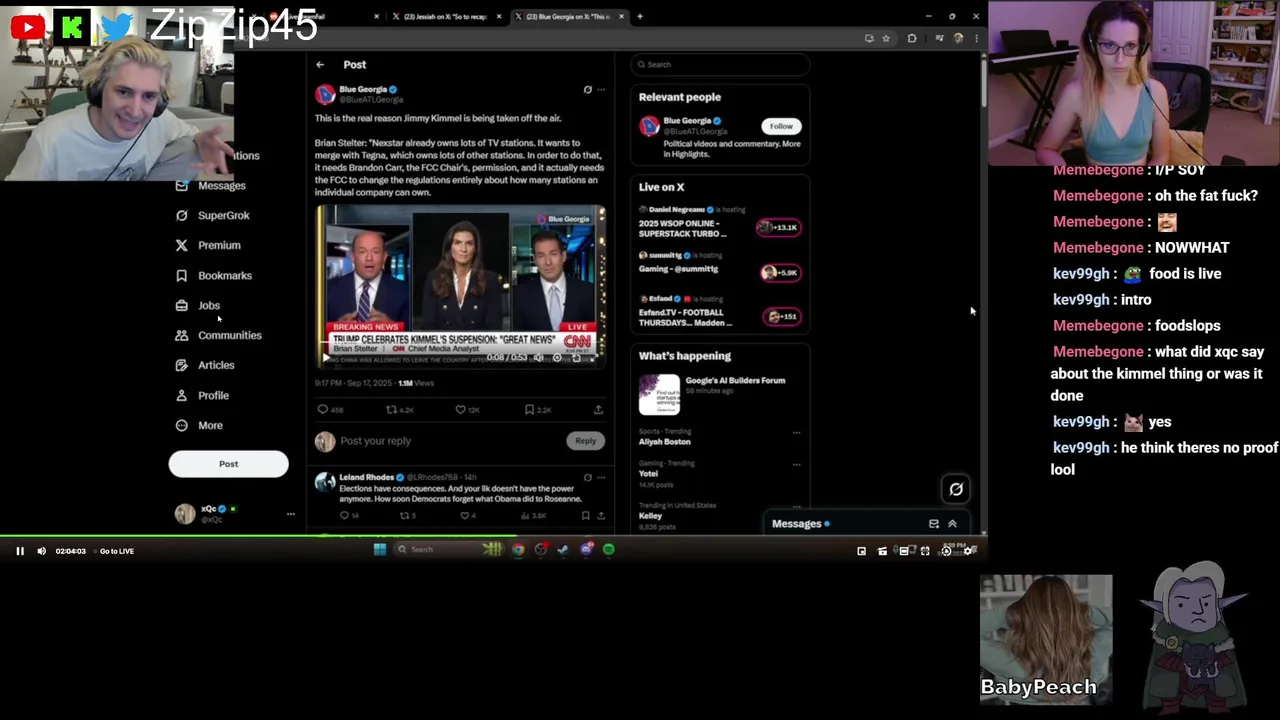Screen dimensions: 1280x720
Task: Open Chrome from the Windows taskbar
Action: point(518,549)
